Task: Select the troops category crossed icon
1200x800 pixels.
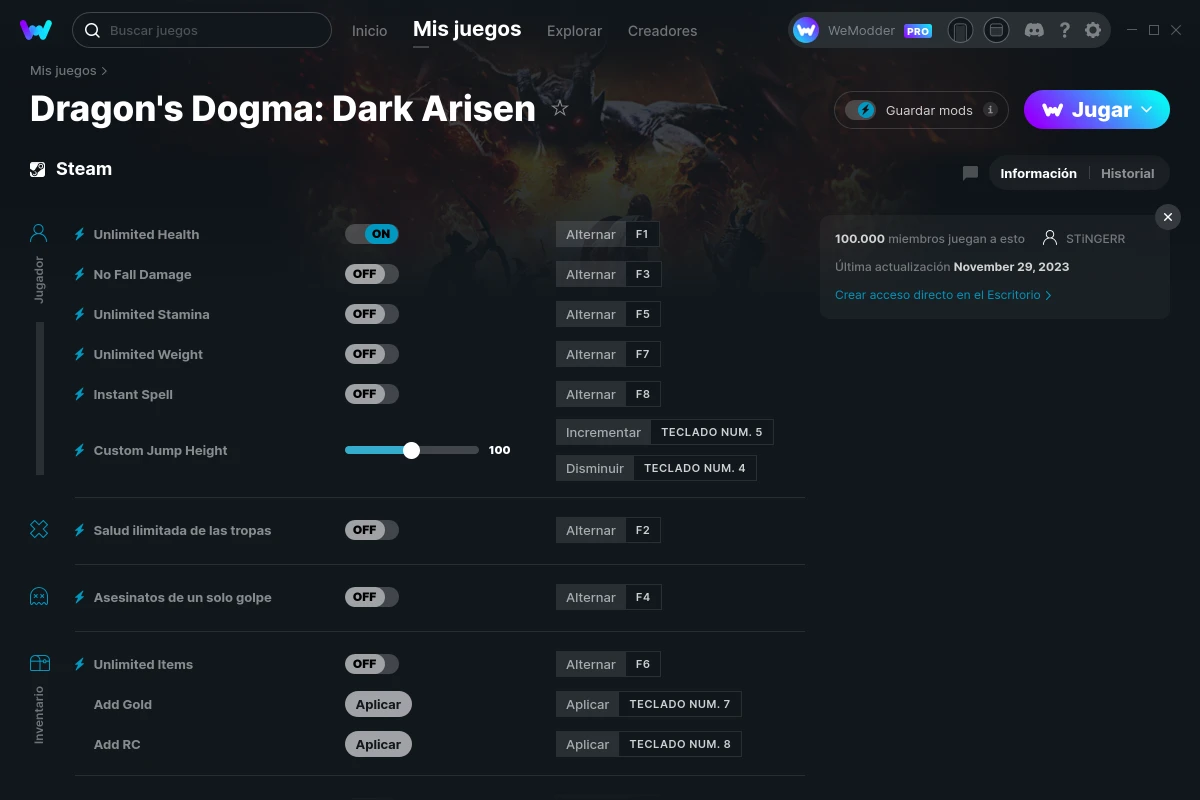Action: [39, 530]
